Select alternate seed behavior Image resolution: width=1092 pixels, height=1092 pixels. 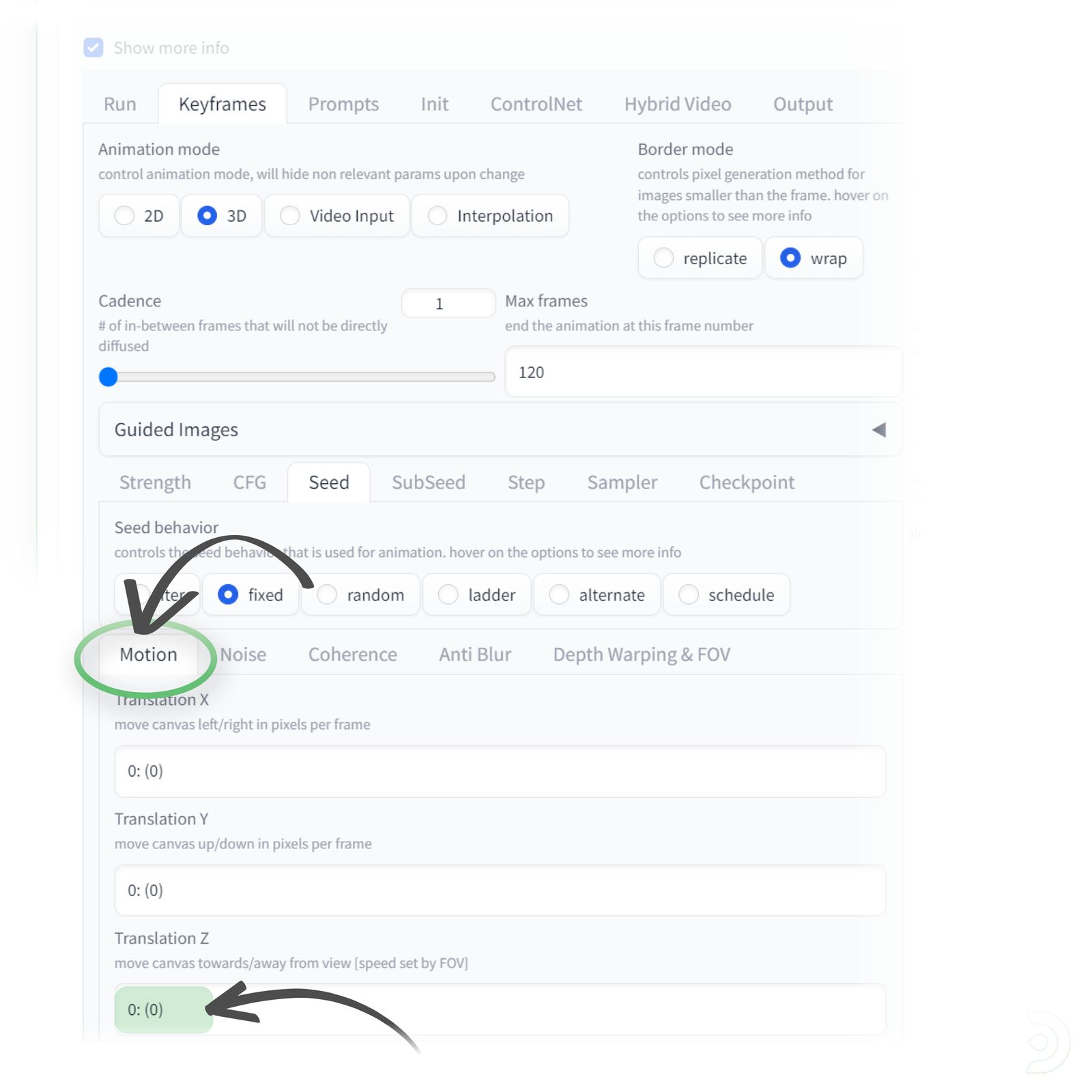pos(560,594)
